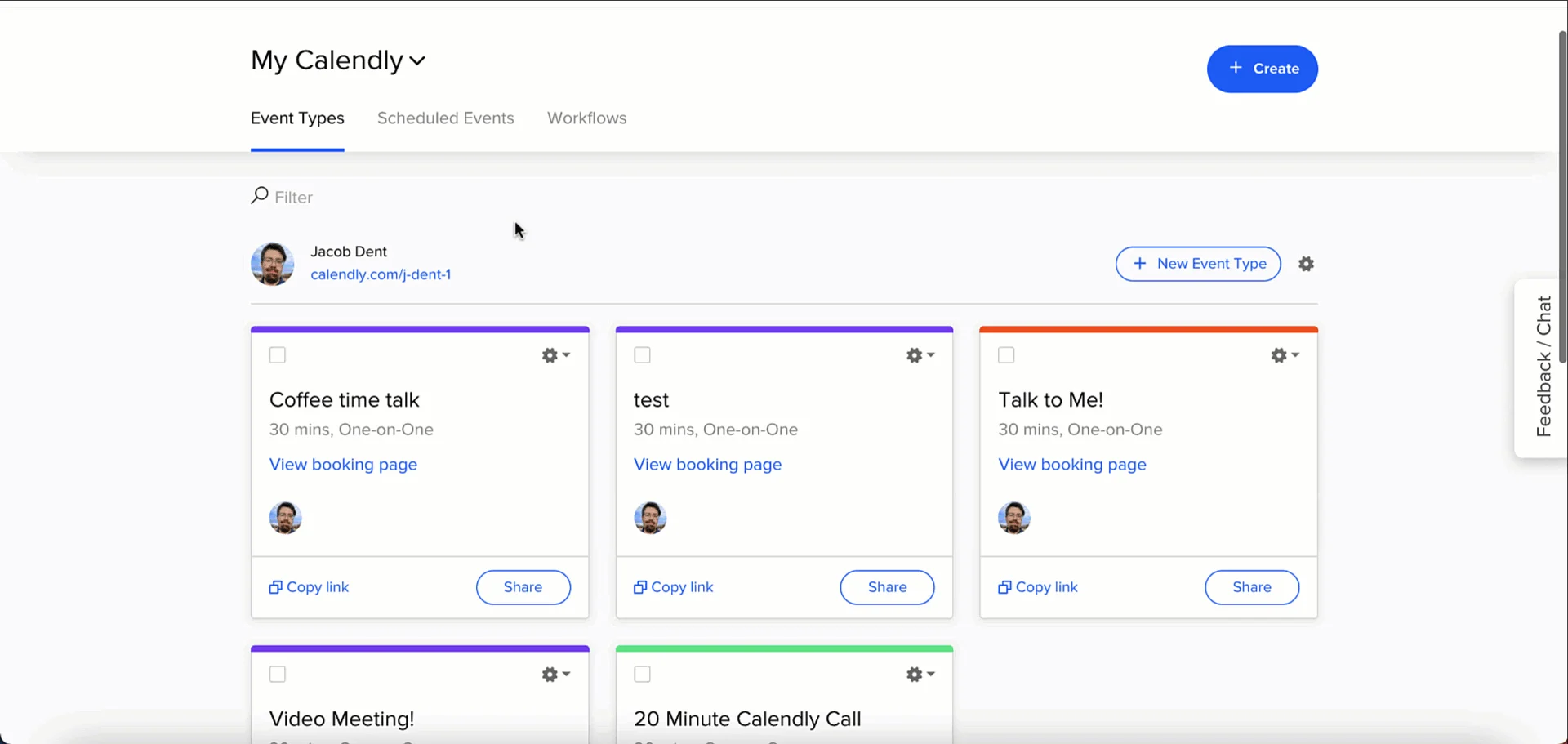Screen dimensions: 1568x744
Task: Open the calendly.com/j-dent-1 link
Action: pos(381,274)
